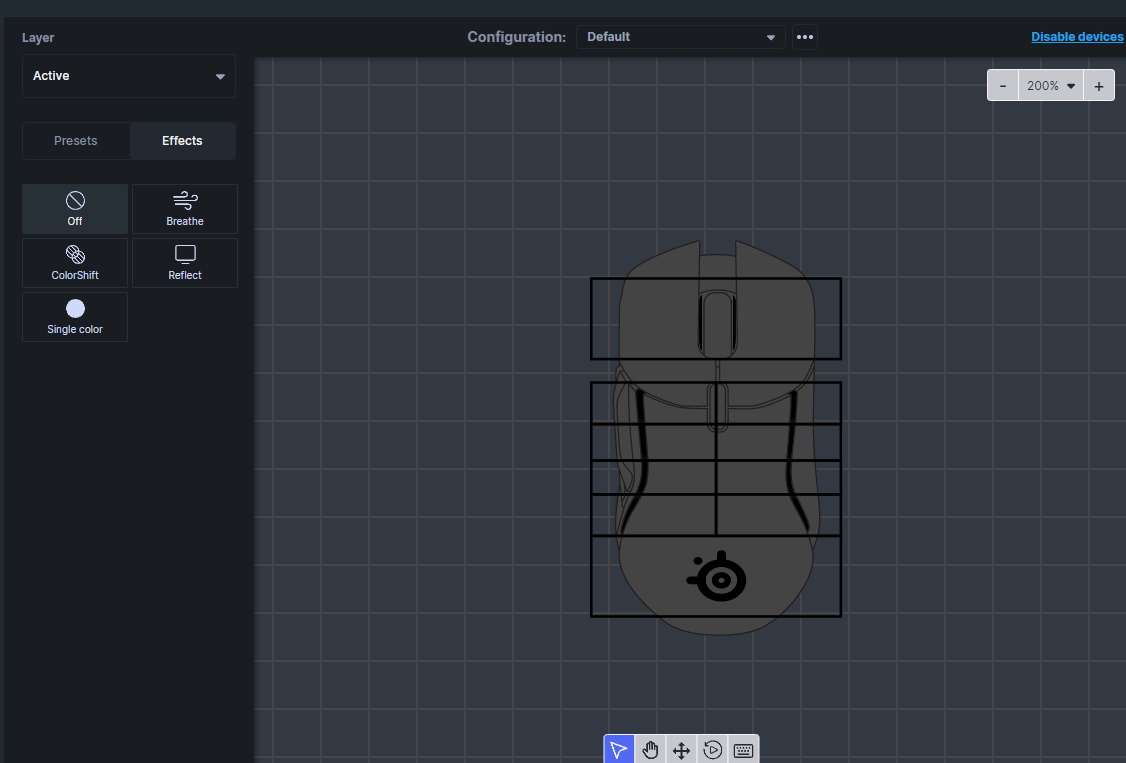Choose the four-arrow move tool
The image size is (1126, 763).
(681, 750)
